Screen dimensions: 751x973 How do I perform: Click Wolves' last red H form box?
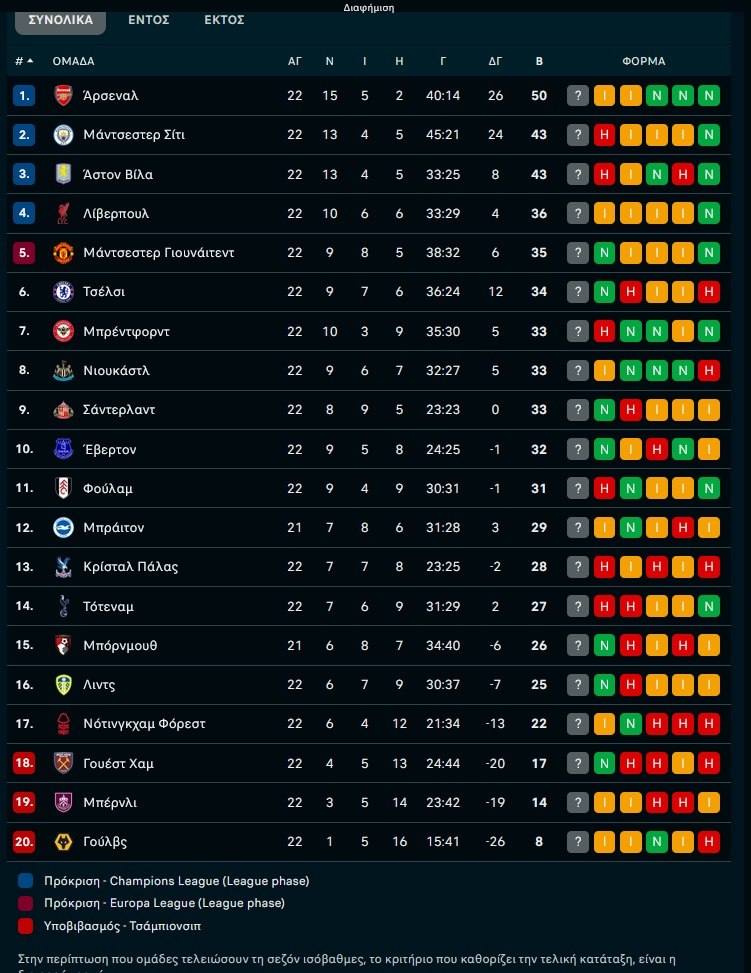pos(708,842)
